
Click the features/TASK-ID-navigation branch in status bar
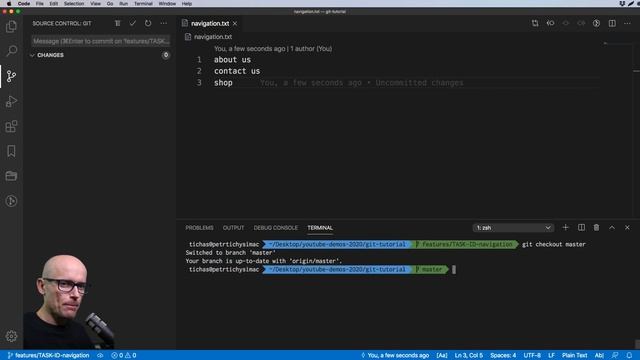pos(48,355)
